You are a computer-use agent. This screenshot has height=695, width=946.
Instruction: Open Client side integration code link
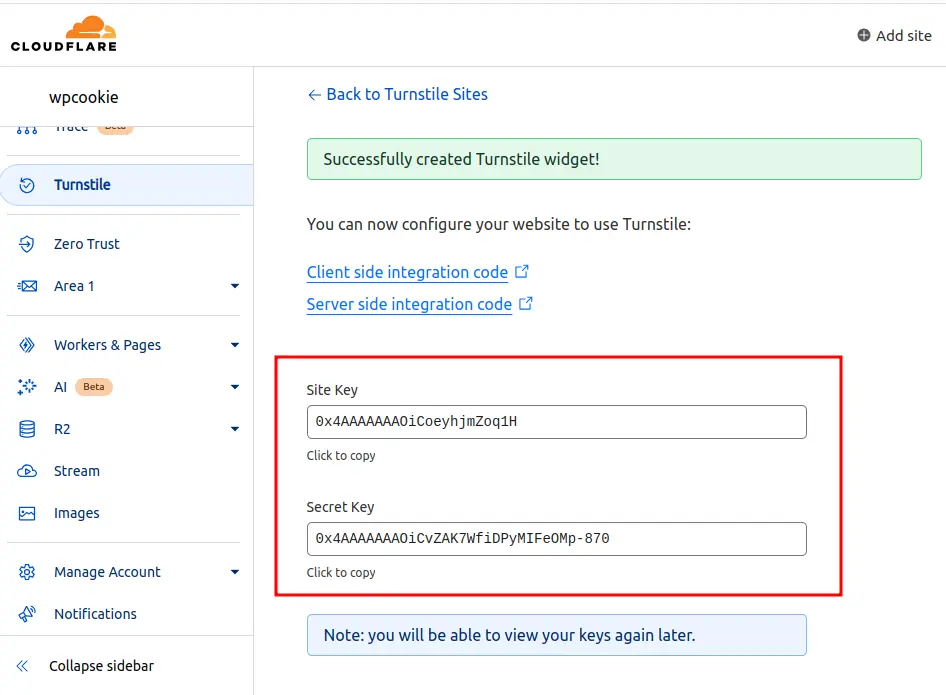click(x=407, y=272)
